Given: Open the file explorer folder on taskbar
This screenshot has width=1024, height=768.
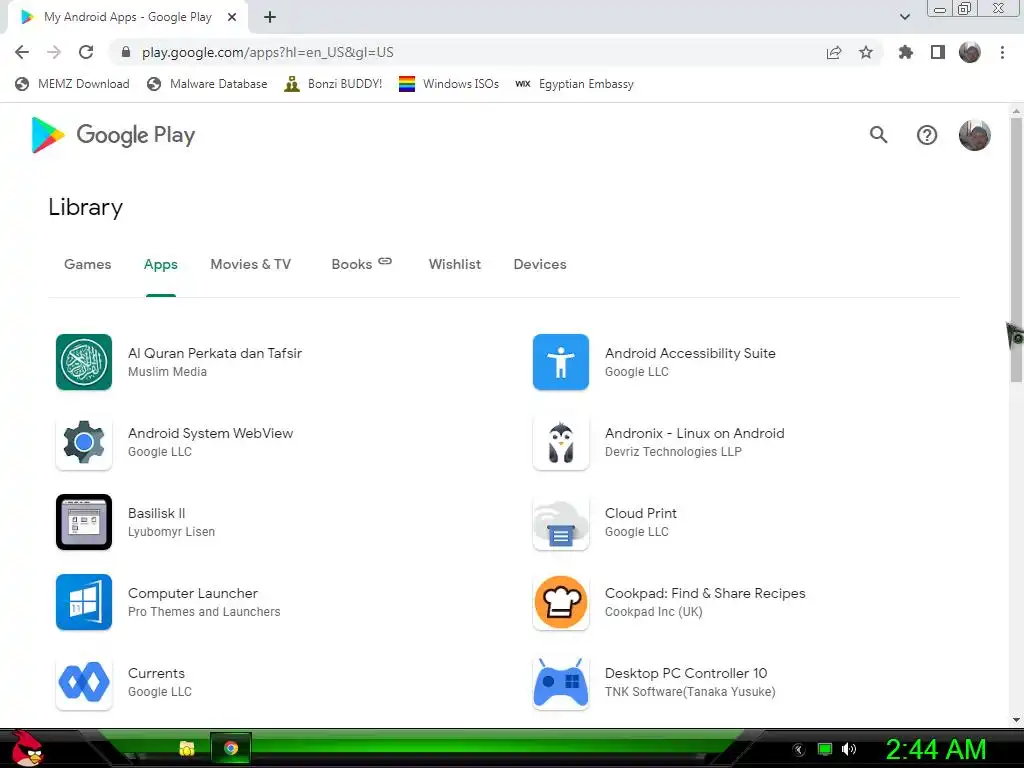Looking at the screenshot, I should pos(187,748).
